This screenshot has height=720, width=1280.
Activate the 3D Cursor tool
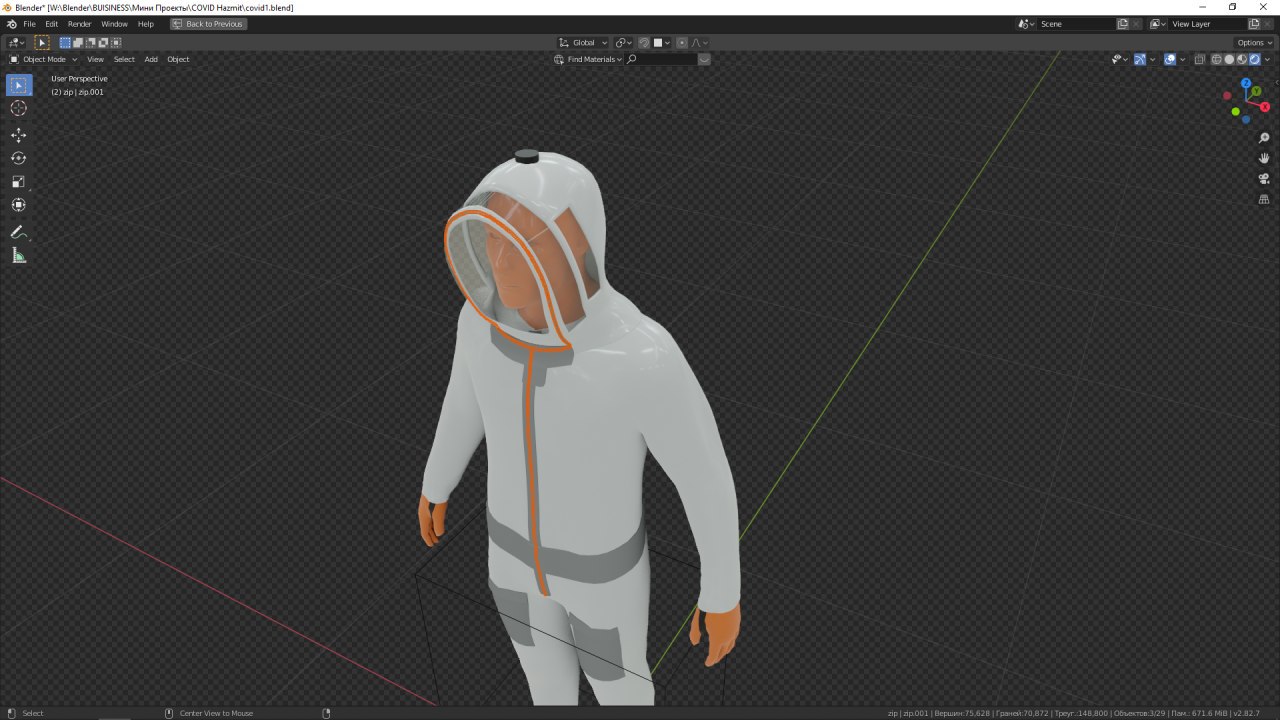[x=18, y=107]
